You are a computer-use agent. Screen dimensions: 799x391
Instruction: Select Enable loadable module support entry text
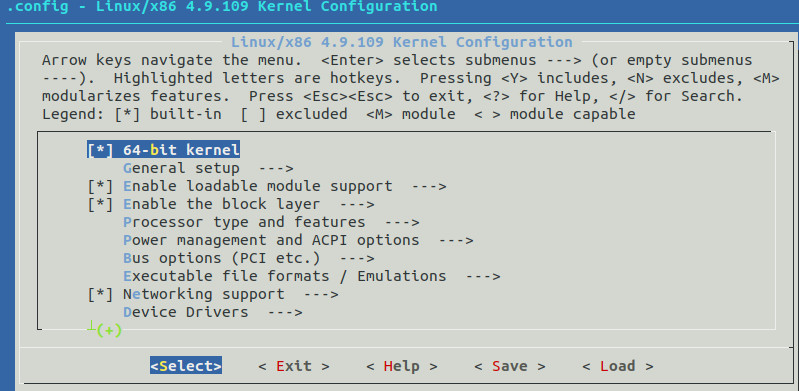[x=258, y=186]
